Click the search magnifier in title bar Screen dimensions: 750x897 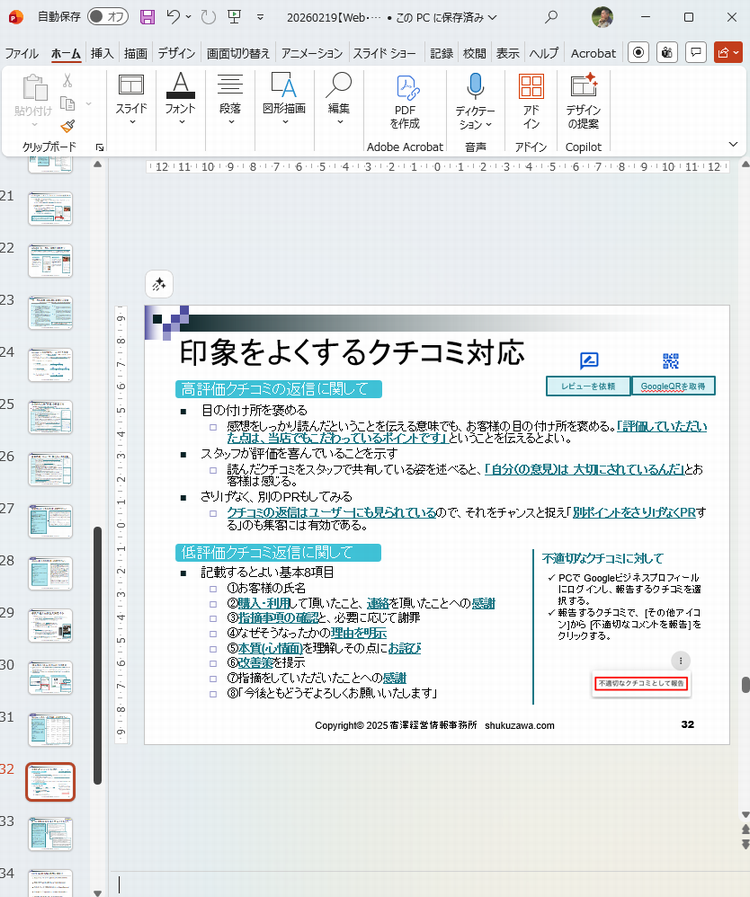551,17
